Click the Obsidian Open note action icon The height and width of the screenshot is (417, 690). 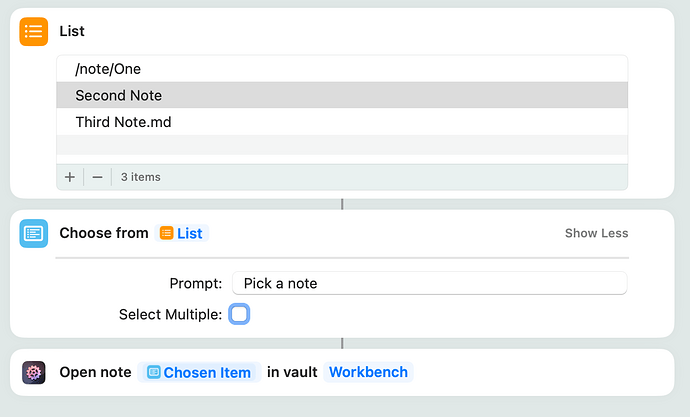tap(34, 372)
